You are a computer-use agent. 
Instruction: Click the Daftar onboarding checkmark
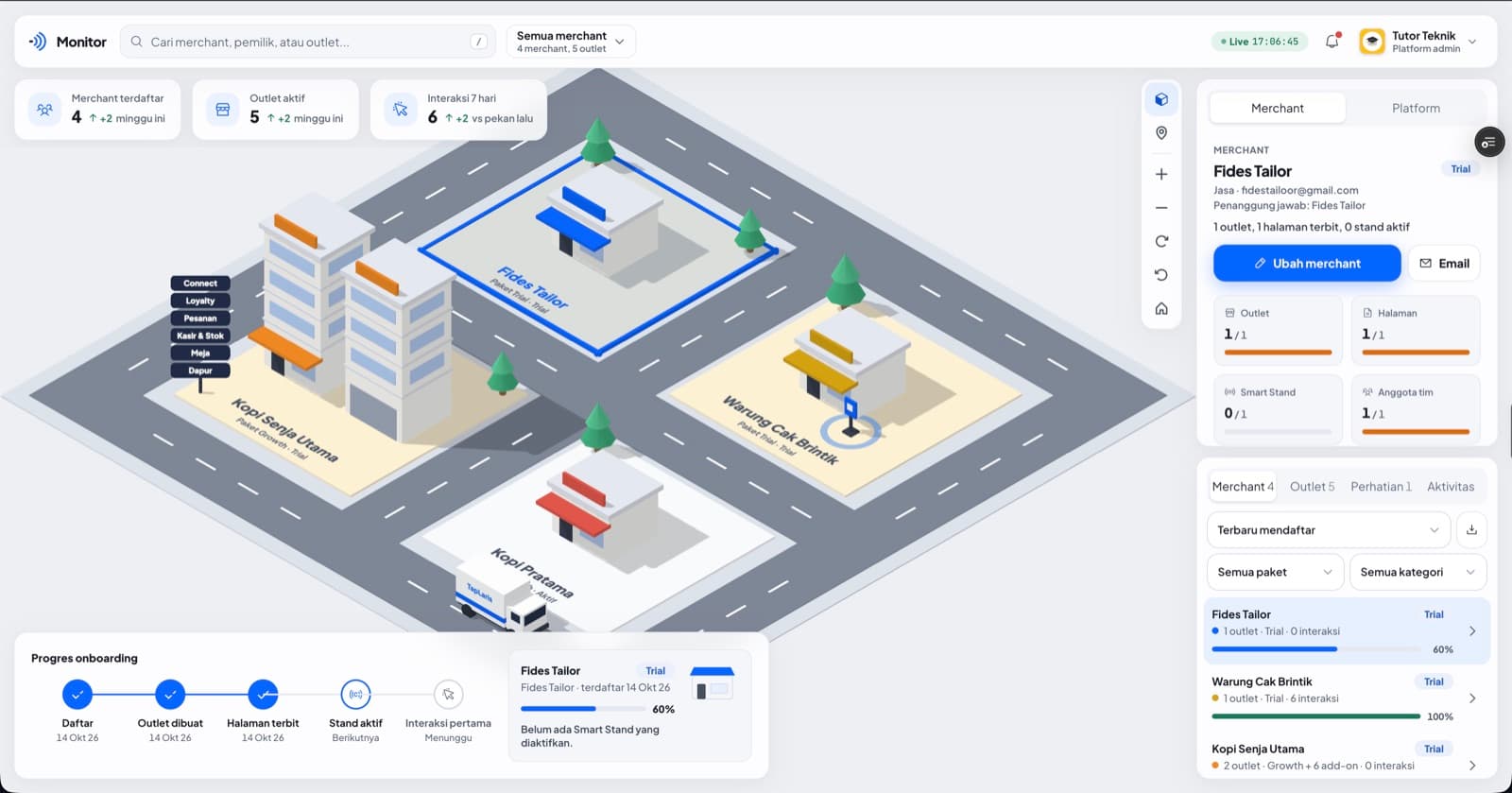[77, 695]
